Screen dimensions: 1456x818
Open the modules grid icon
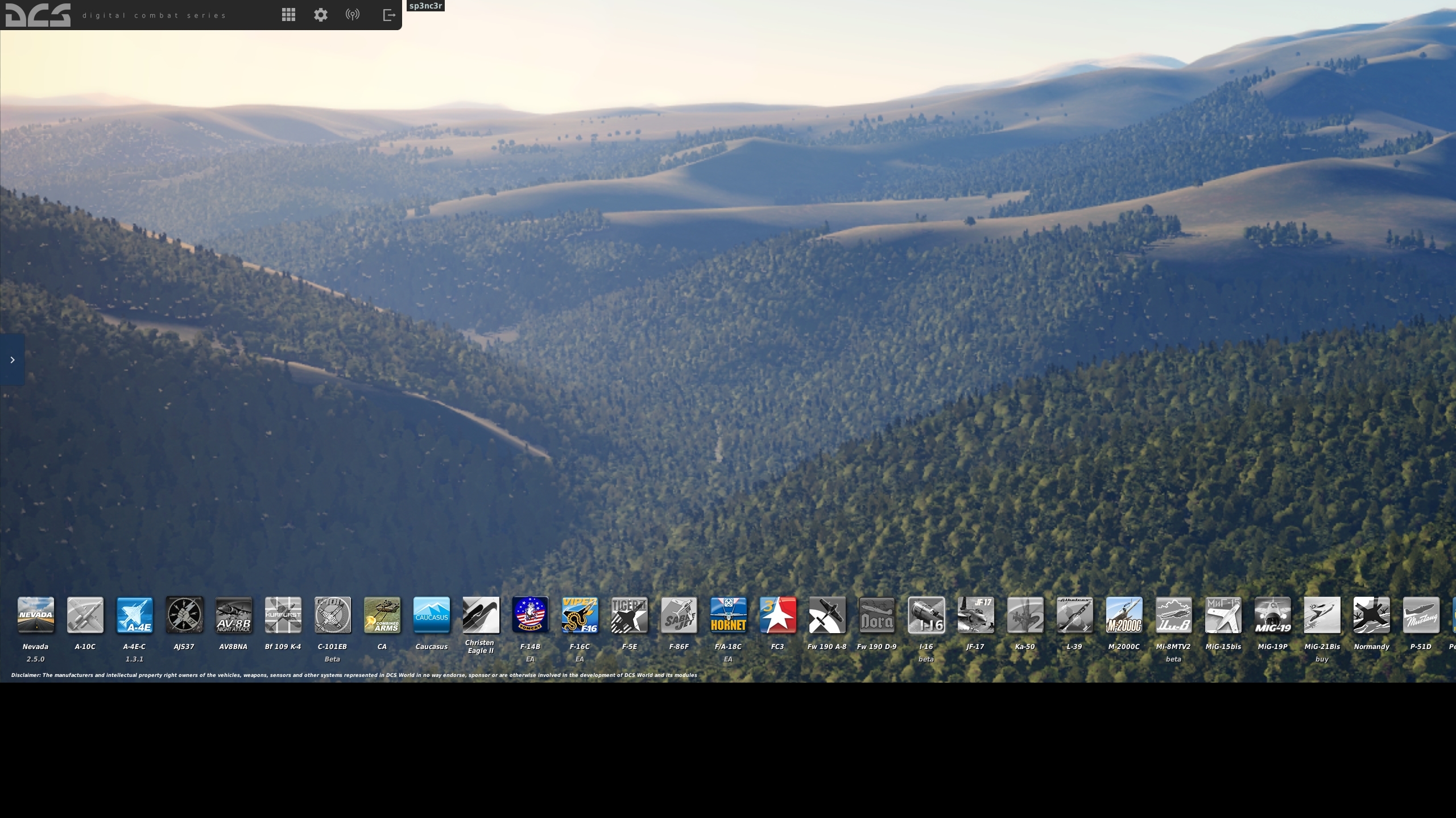(x=288, y=15)
